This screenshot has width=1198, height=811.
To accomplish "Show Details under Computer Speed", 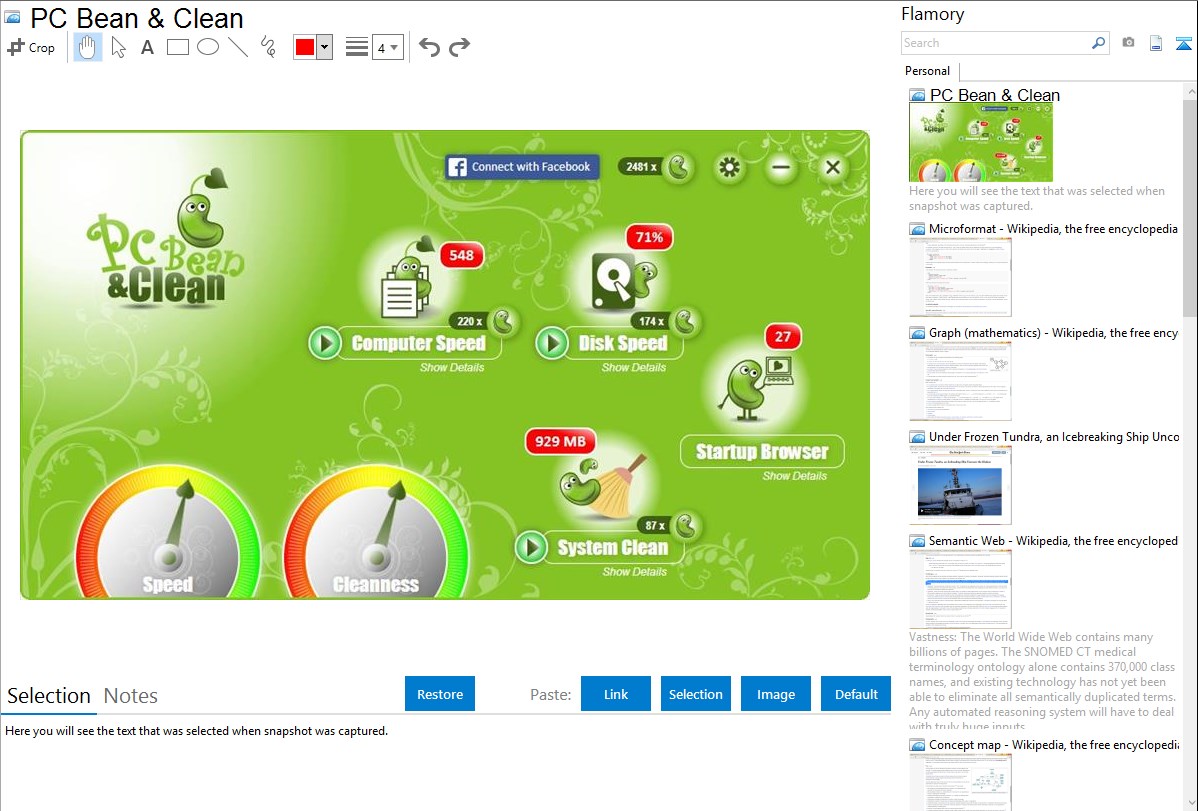I will (452, 368).
